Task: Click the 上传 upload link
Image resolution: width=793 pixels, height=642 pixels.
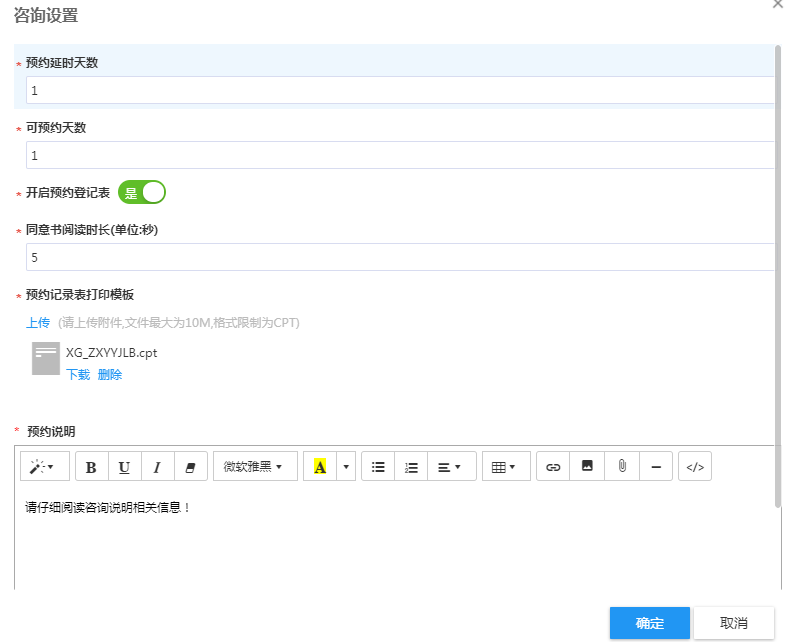Action: (x=38, y=323)
